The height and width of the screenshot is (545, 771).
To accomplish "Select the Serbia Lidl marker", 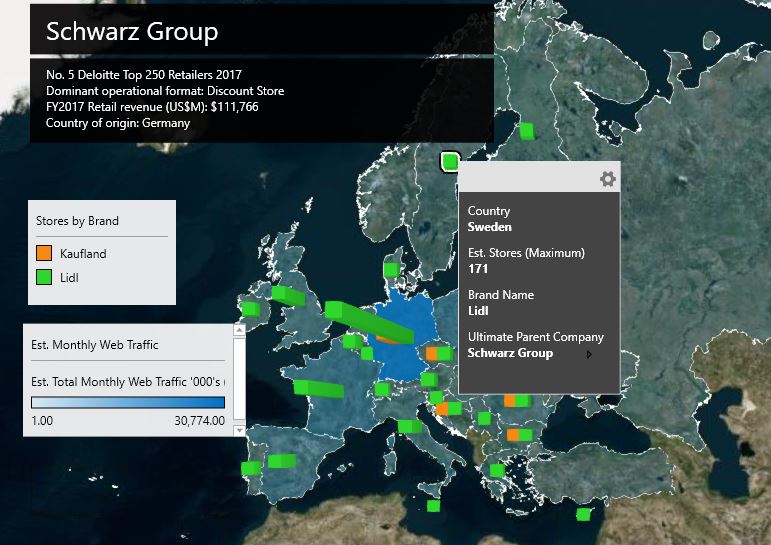I will [x=484, y=419].
